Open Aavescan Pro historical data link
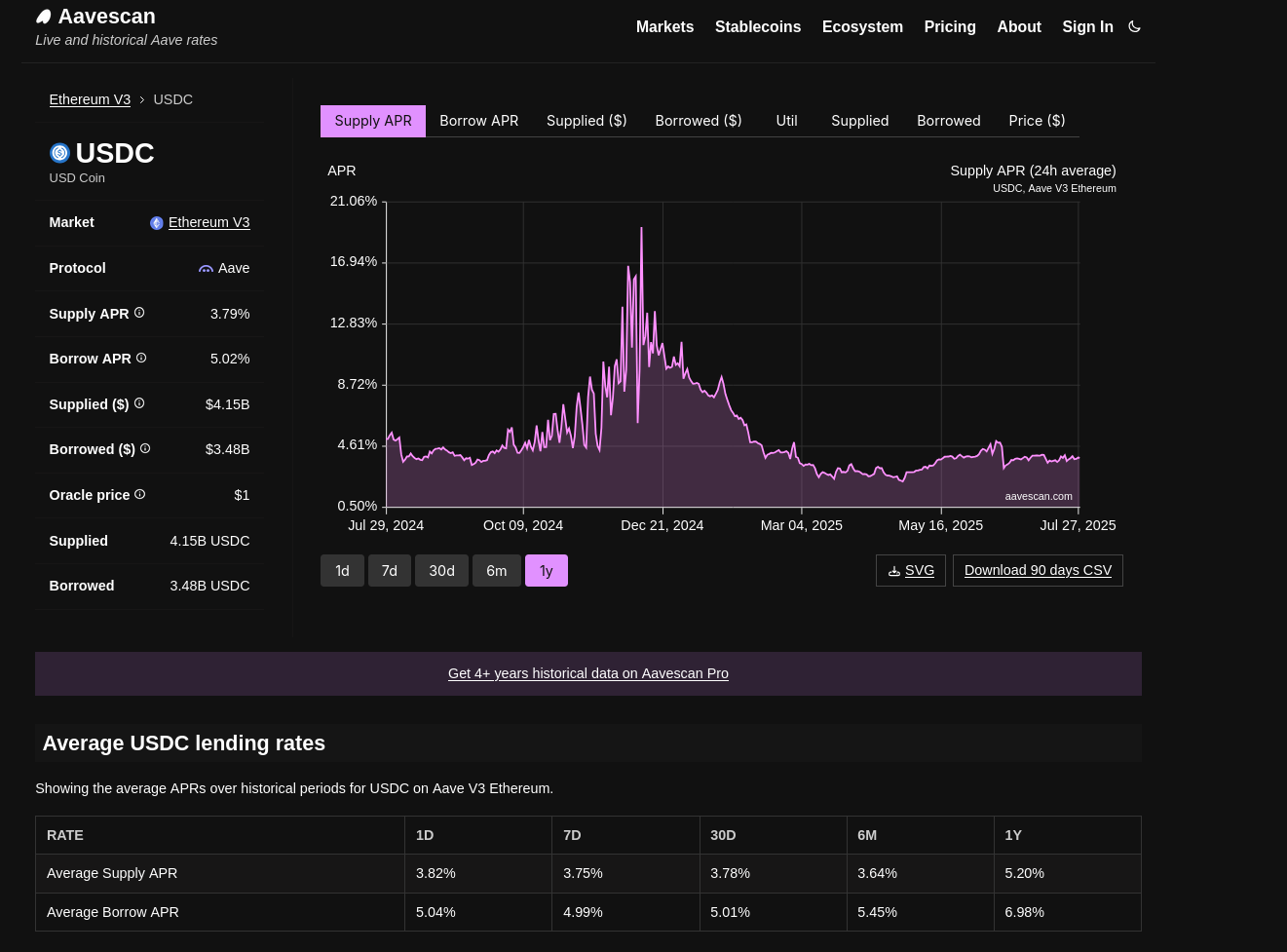The height and width of the screenshot is (952, 1287). pyautogui.click(x=588, y=673)
